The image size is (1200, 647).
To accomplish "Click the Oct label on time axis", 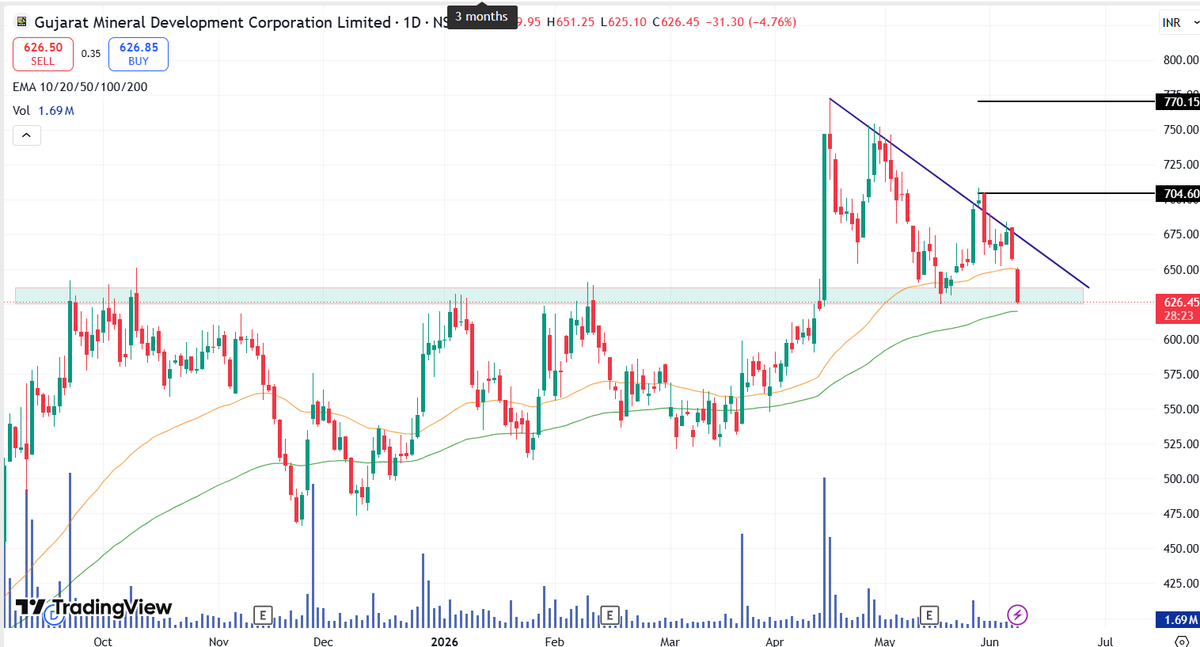I will point(102,640).
